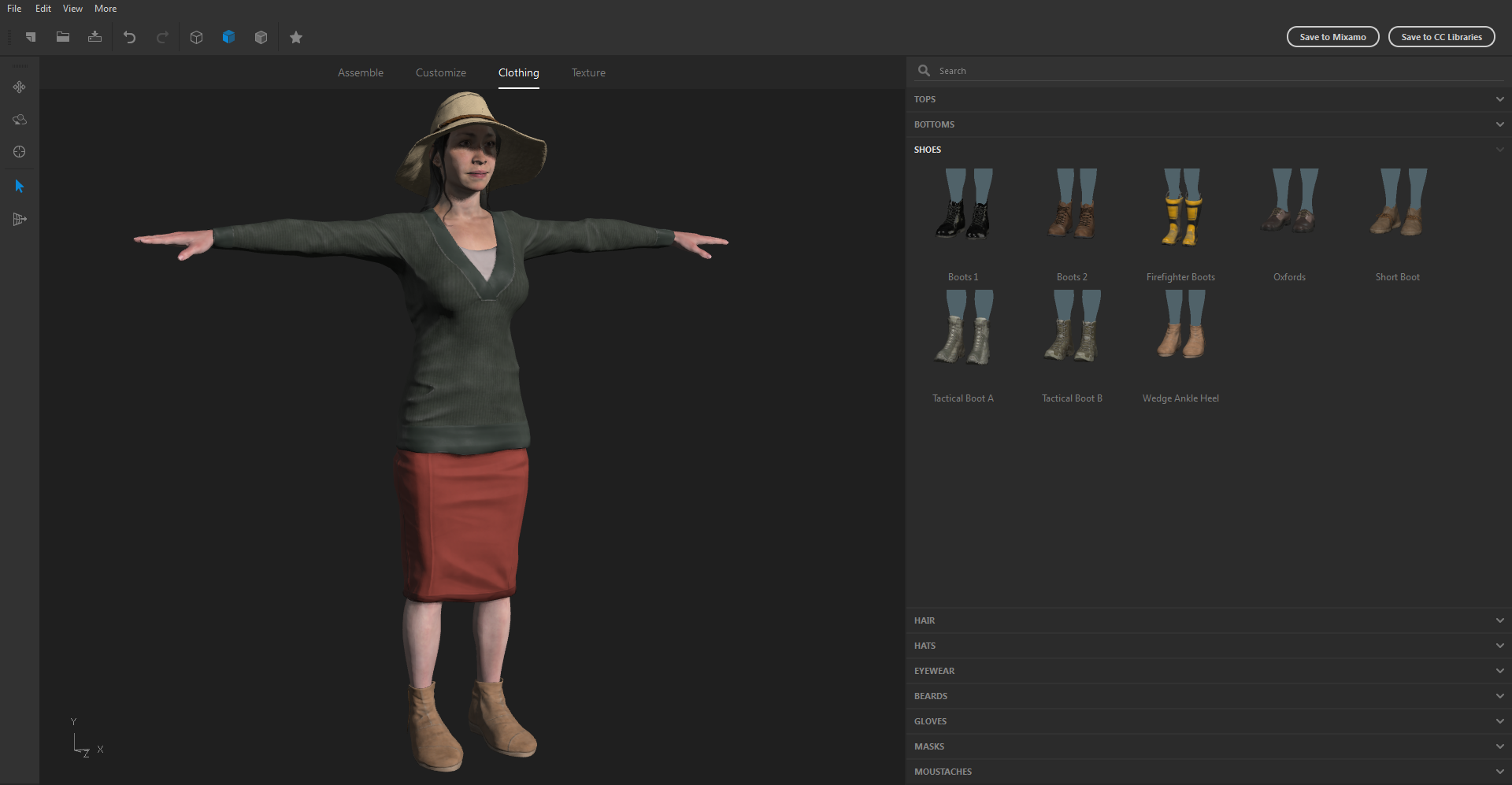Enable the textured cube render mode
Image resolution: width=1512 pixels, height=785 pixels.
pyautogui.click(x=261, y=37)
